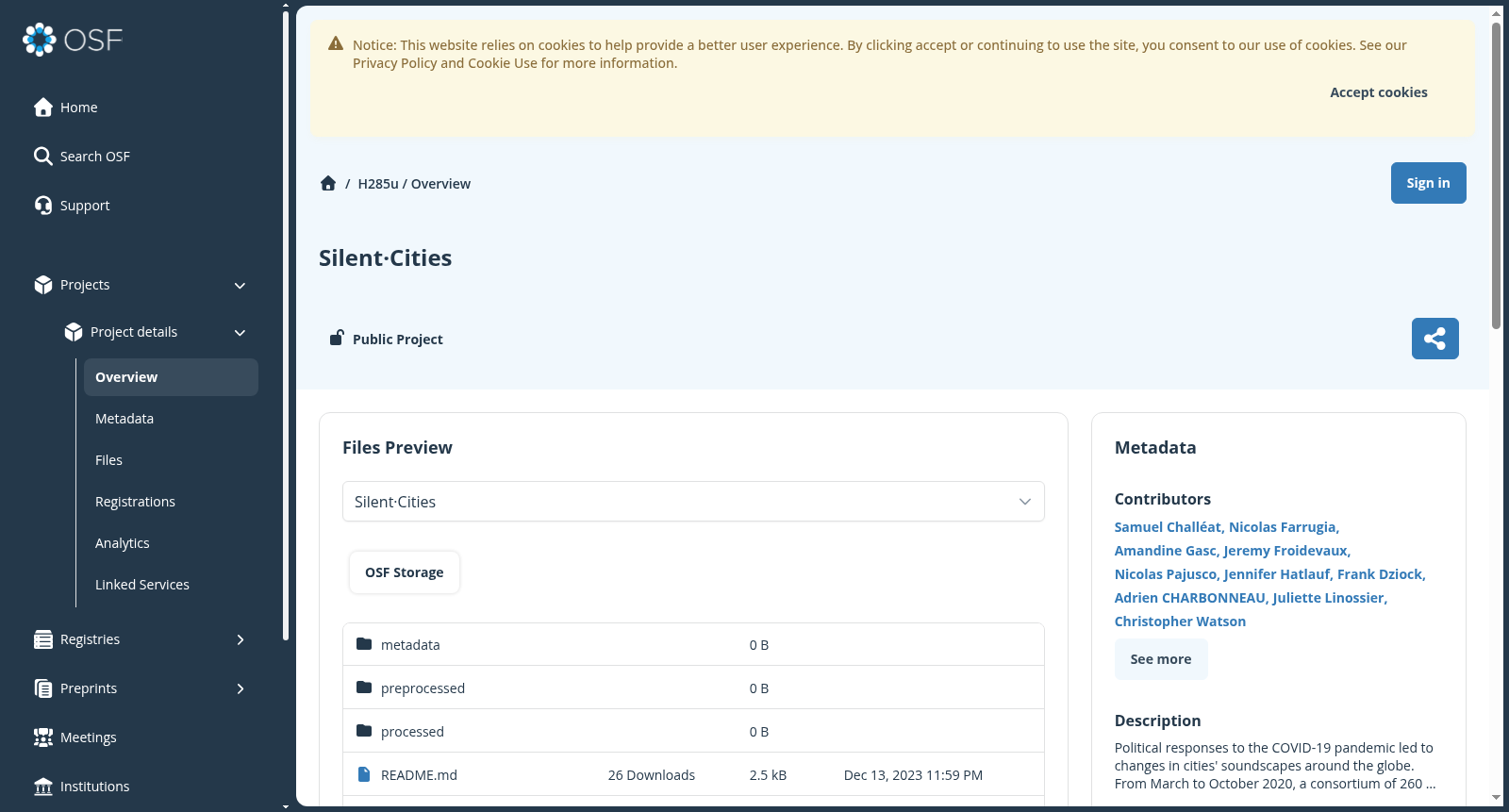Click the 26 Downloads text
Viewport: 1509px width, 812px height.
point(652,775)
